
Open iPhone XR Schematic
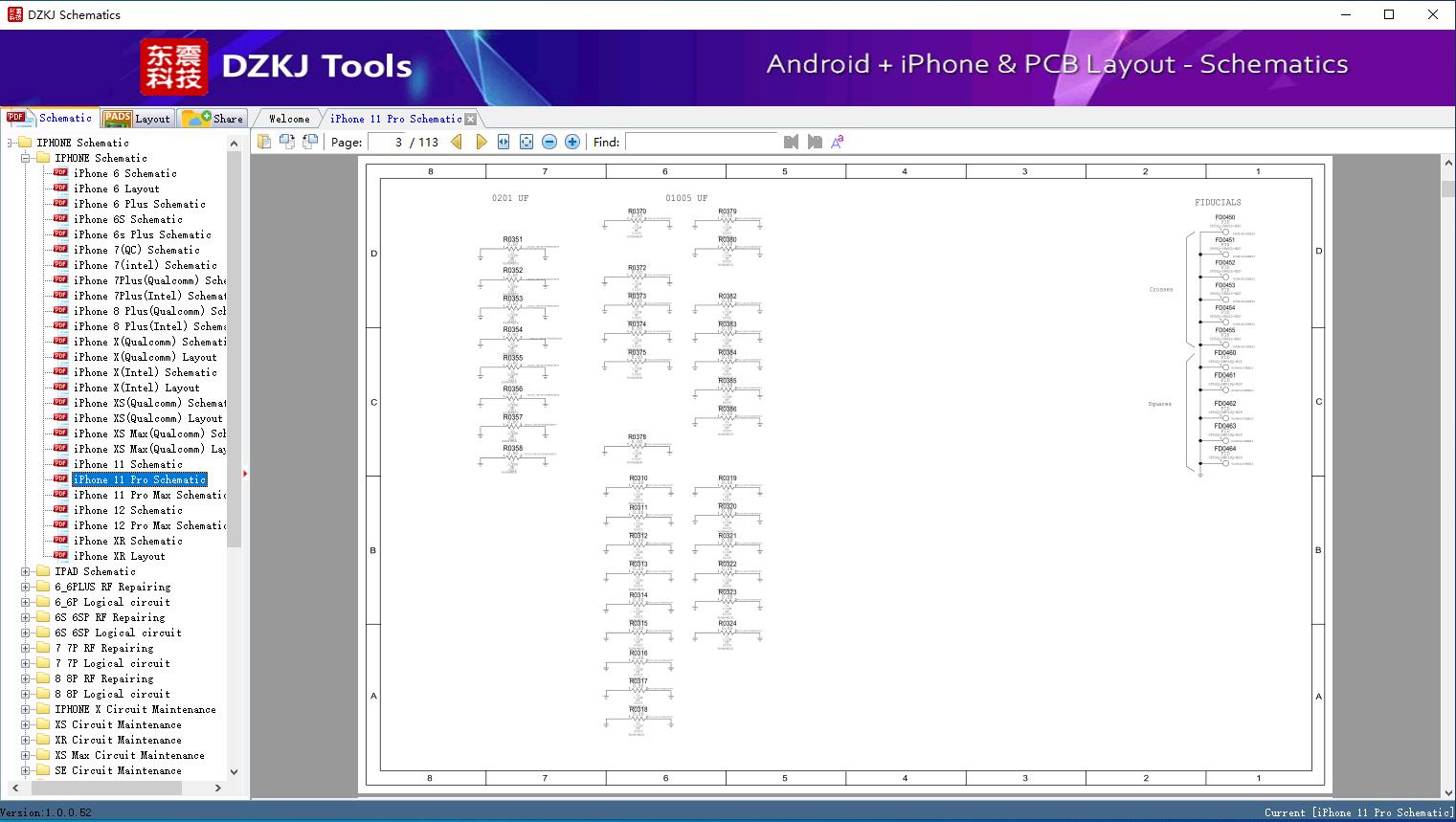pos(128,541)
